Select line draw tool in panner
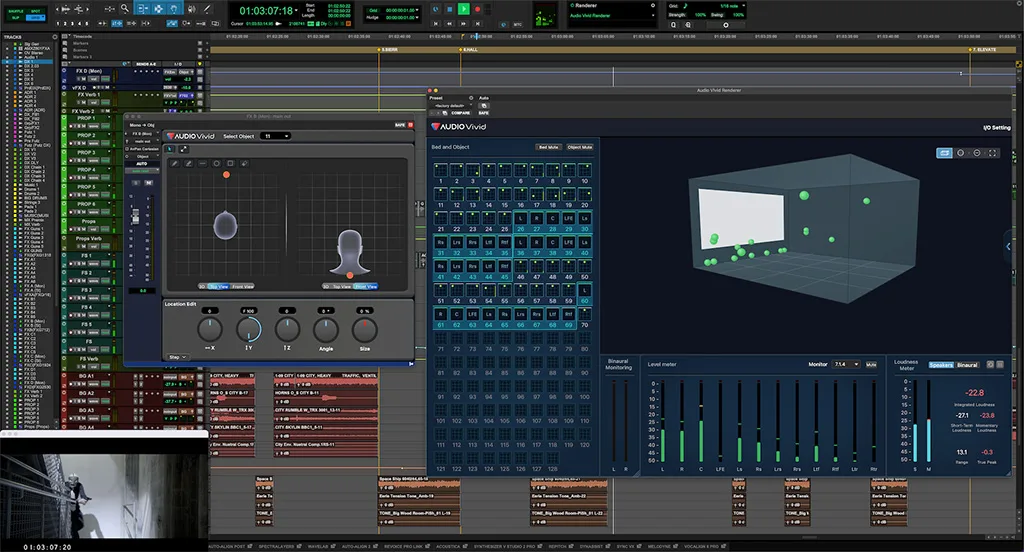This screenshot has width=1024, height=552. (x=202, y=163)
